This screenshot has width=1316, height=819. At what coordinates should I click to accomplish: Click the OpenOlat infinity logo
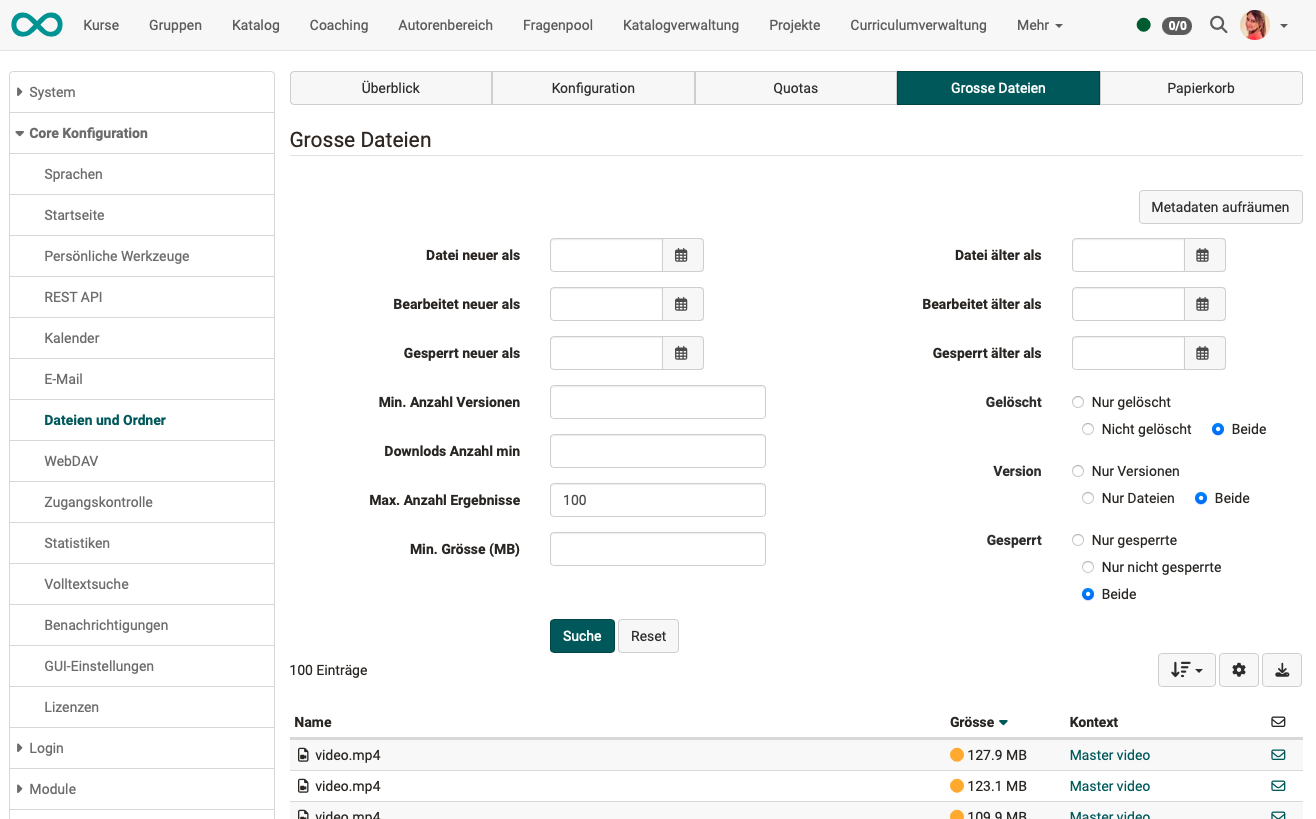pos(35,22)
